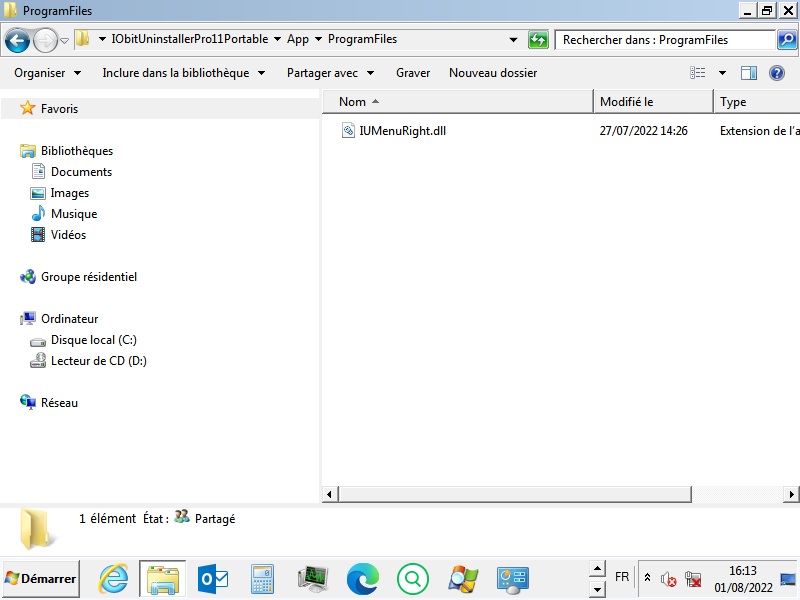Click the Vidéos film strip icon

click(x=38, y=235)
